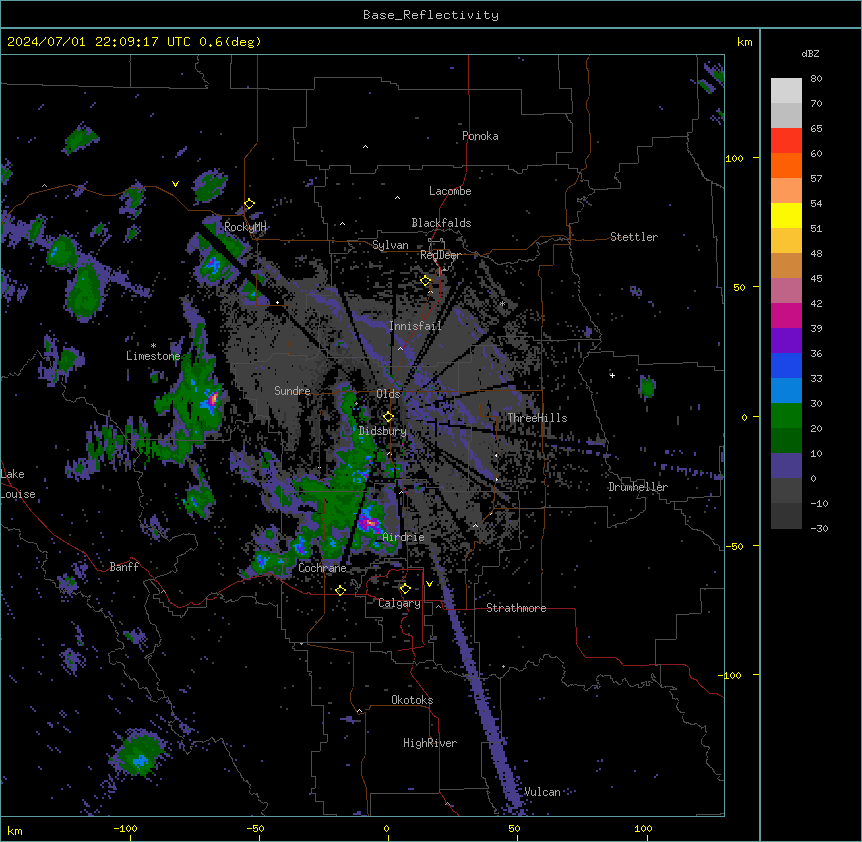Pick the purple 36-39 dBZ legend swatch
The width and height of the screenshot is (862, 842).
786,341
